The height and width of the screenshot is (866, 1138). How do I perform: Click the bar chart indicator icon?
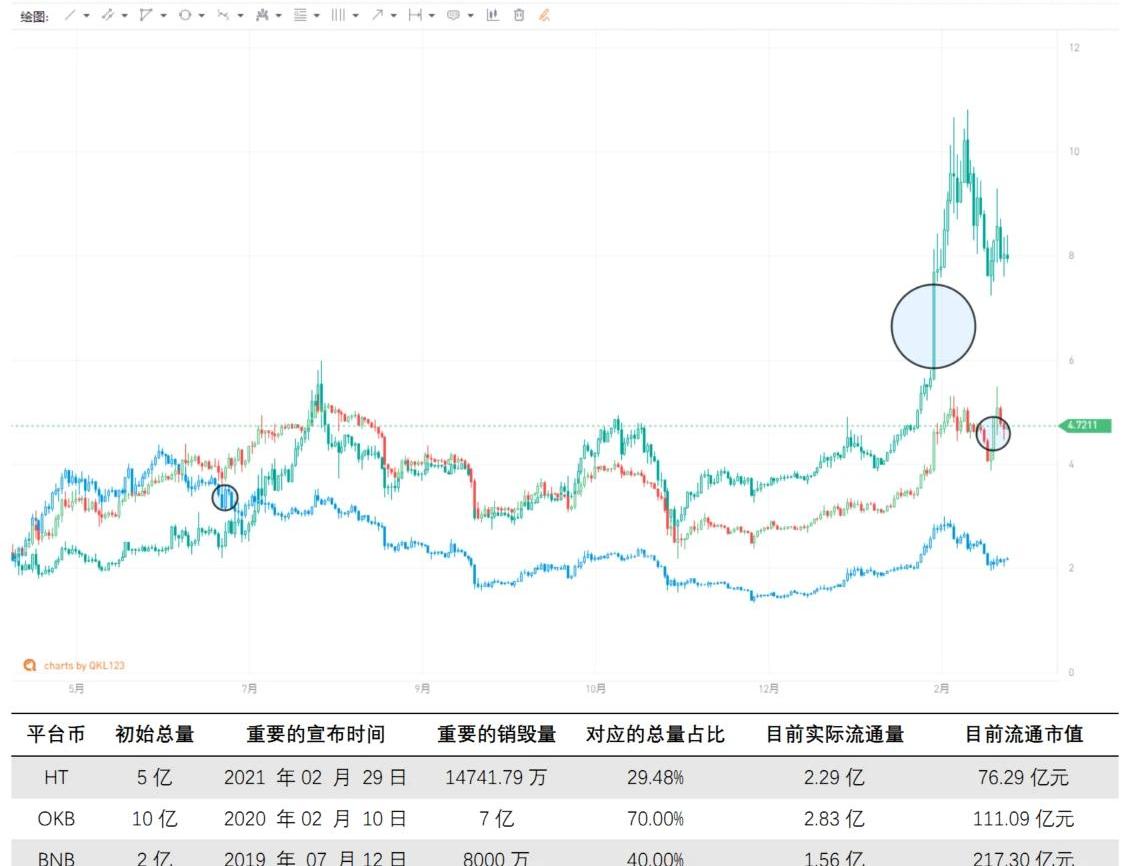click(493, 15)
